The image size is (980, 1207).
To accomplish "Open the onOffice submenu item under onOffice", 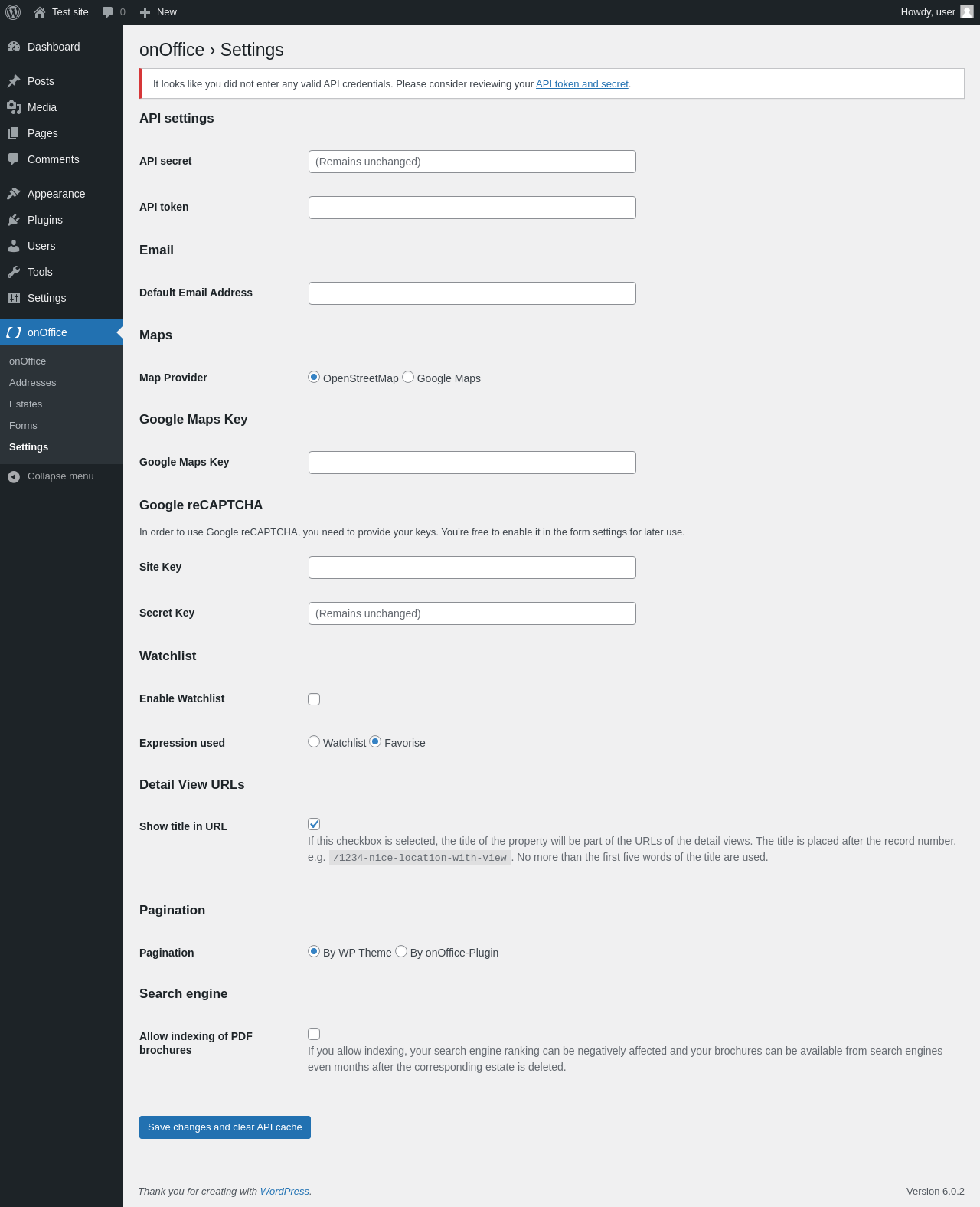I will point(61,361).
